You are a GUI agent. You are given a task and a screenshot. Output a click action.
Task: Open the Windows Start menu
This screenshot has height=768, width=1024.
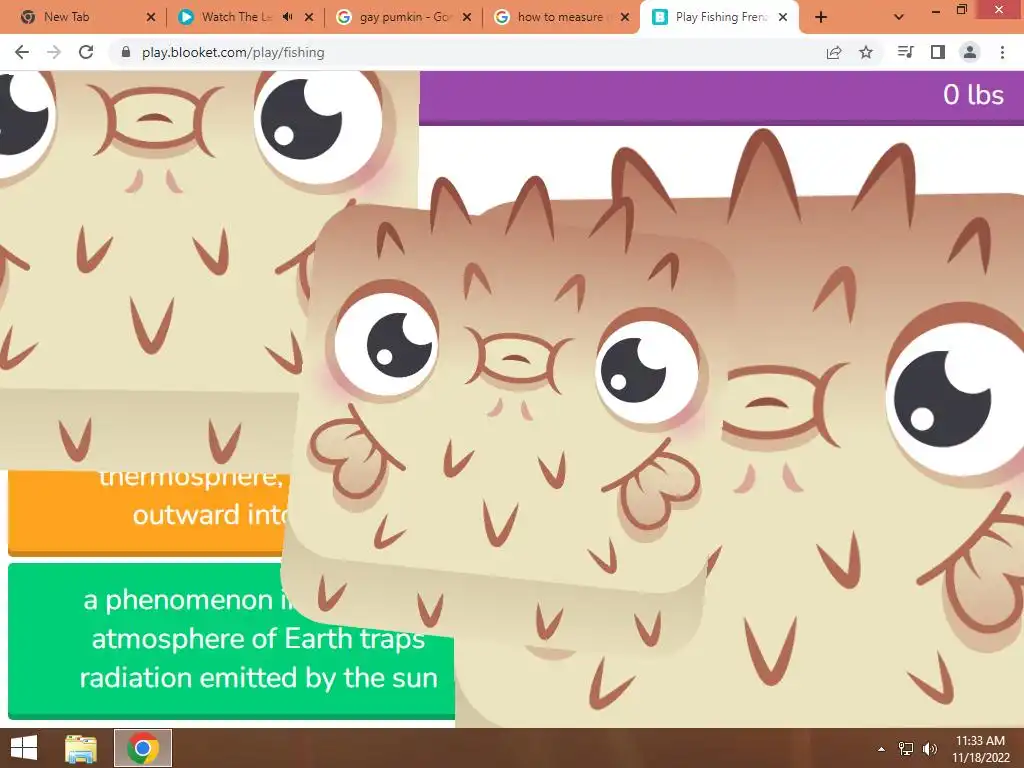[x=24, y=748]
